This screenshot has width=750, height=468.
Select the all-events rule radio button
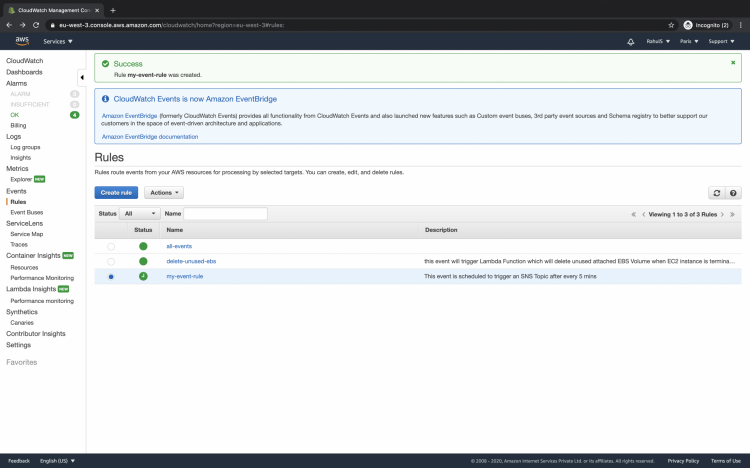pyautogui.click(x=111, y=246)
